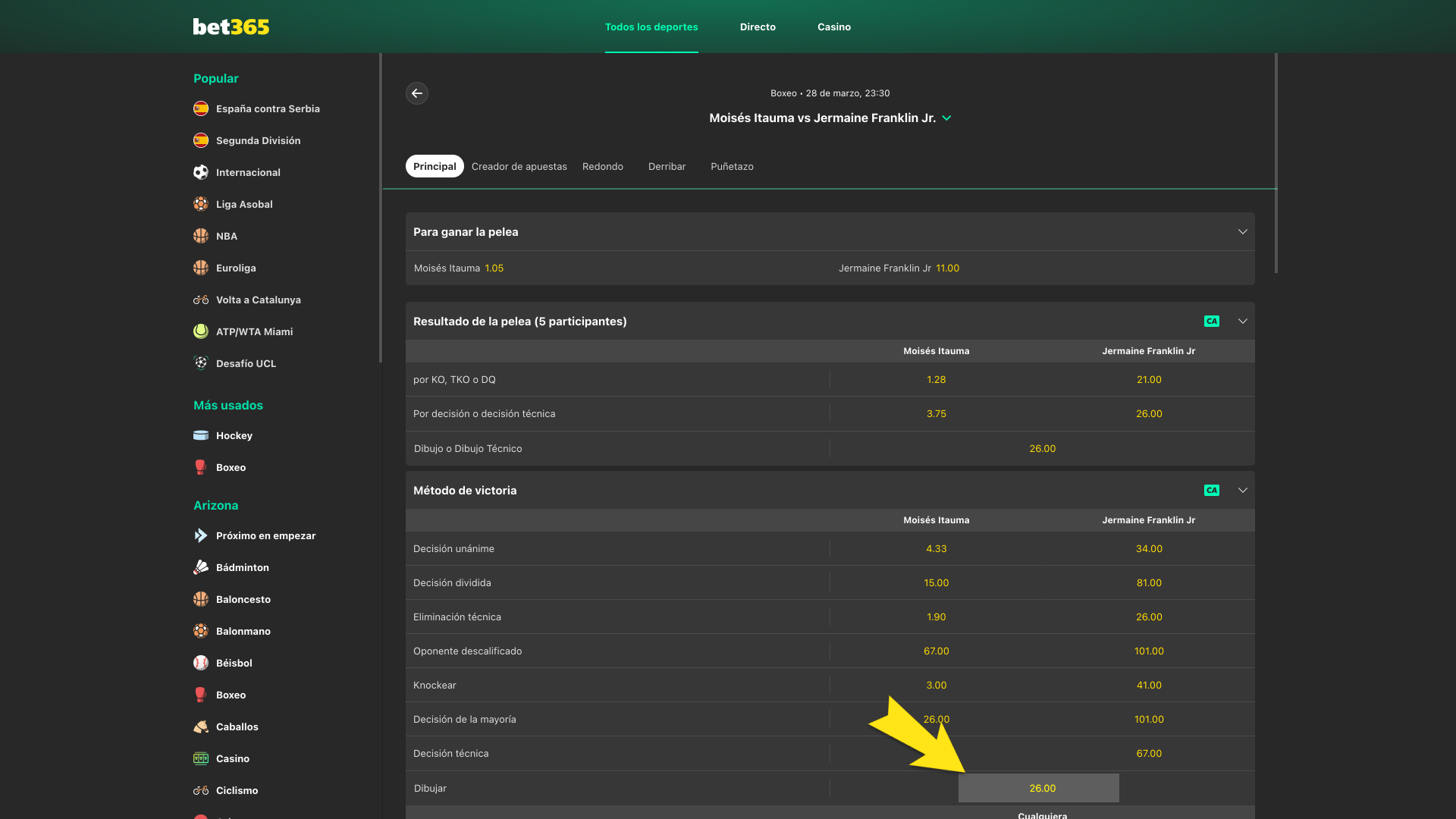
Task: Open the Liga Asobal link
Action: (244, 204)
